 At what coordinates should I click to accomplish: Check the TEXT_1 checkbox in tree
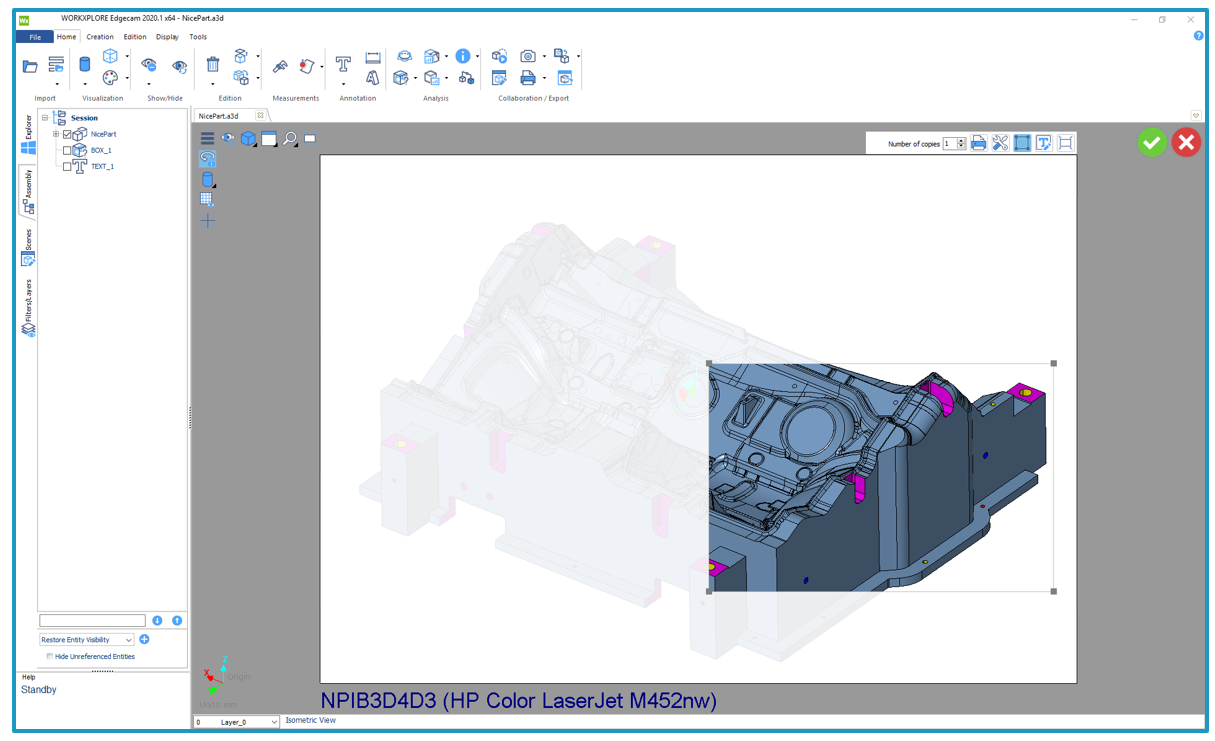click(67, 167)
